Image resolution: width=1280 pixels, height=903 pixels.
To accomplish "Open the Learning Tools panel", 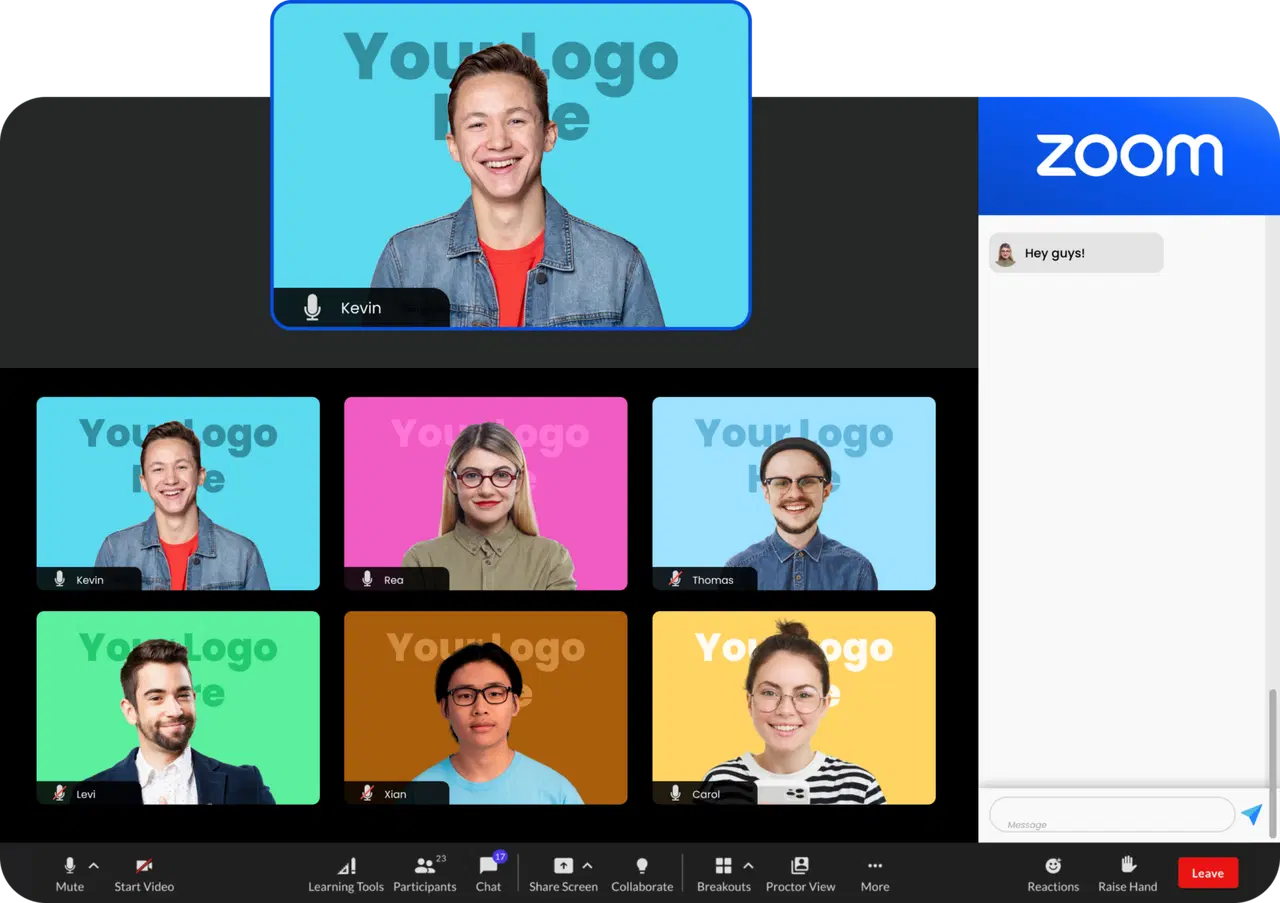I will point(346,874).
